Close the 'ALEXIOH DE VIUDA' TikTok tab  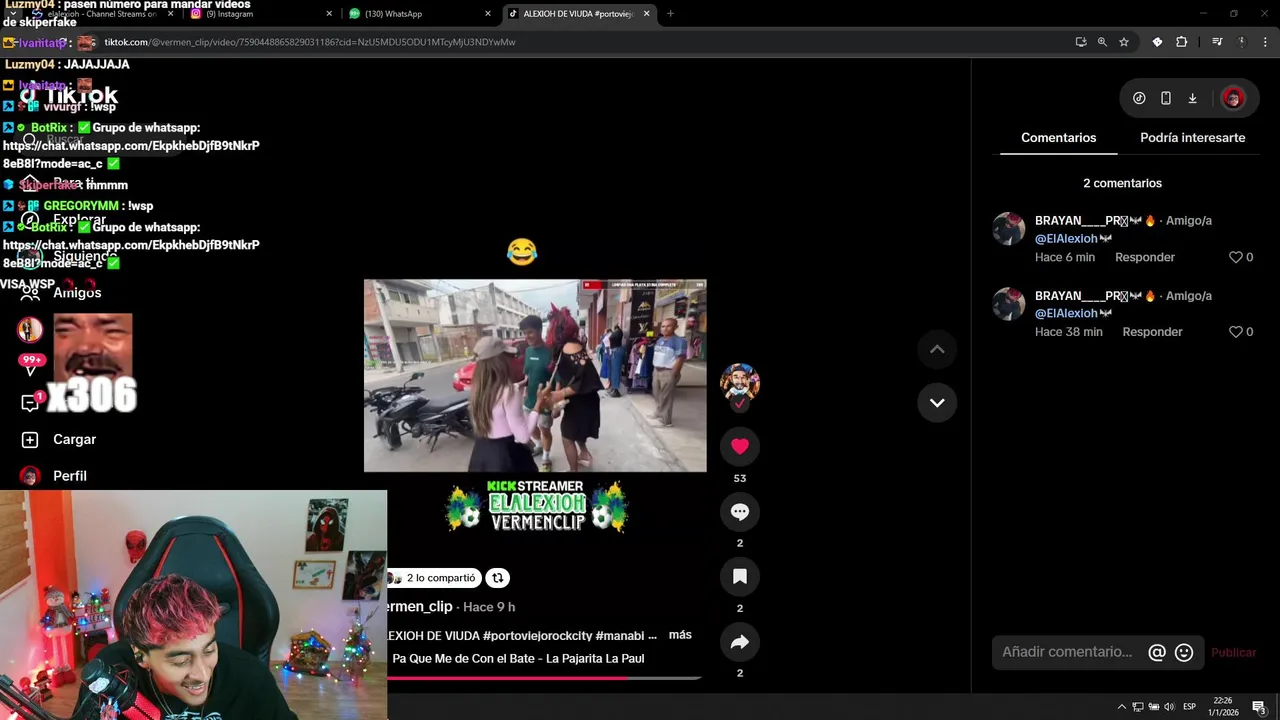click(x=646, y=14)
